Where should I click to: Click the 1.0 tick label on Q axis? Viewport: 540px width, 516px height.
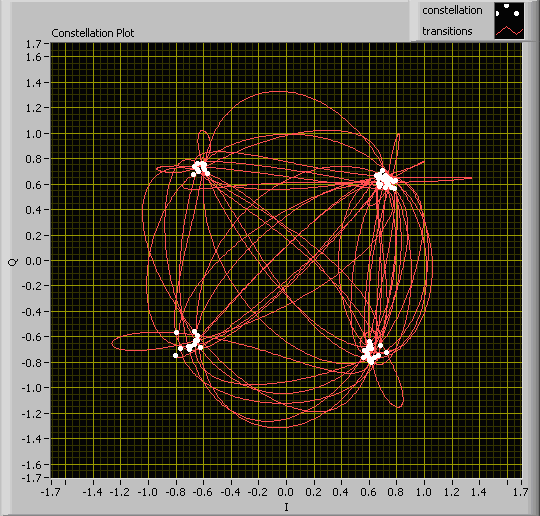tap(33, 134)
